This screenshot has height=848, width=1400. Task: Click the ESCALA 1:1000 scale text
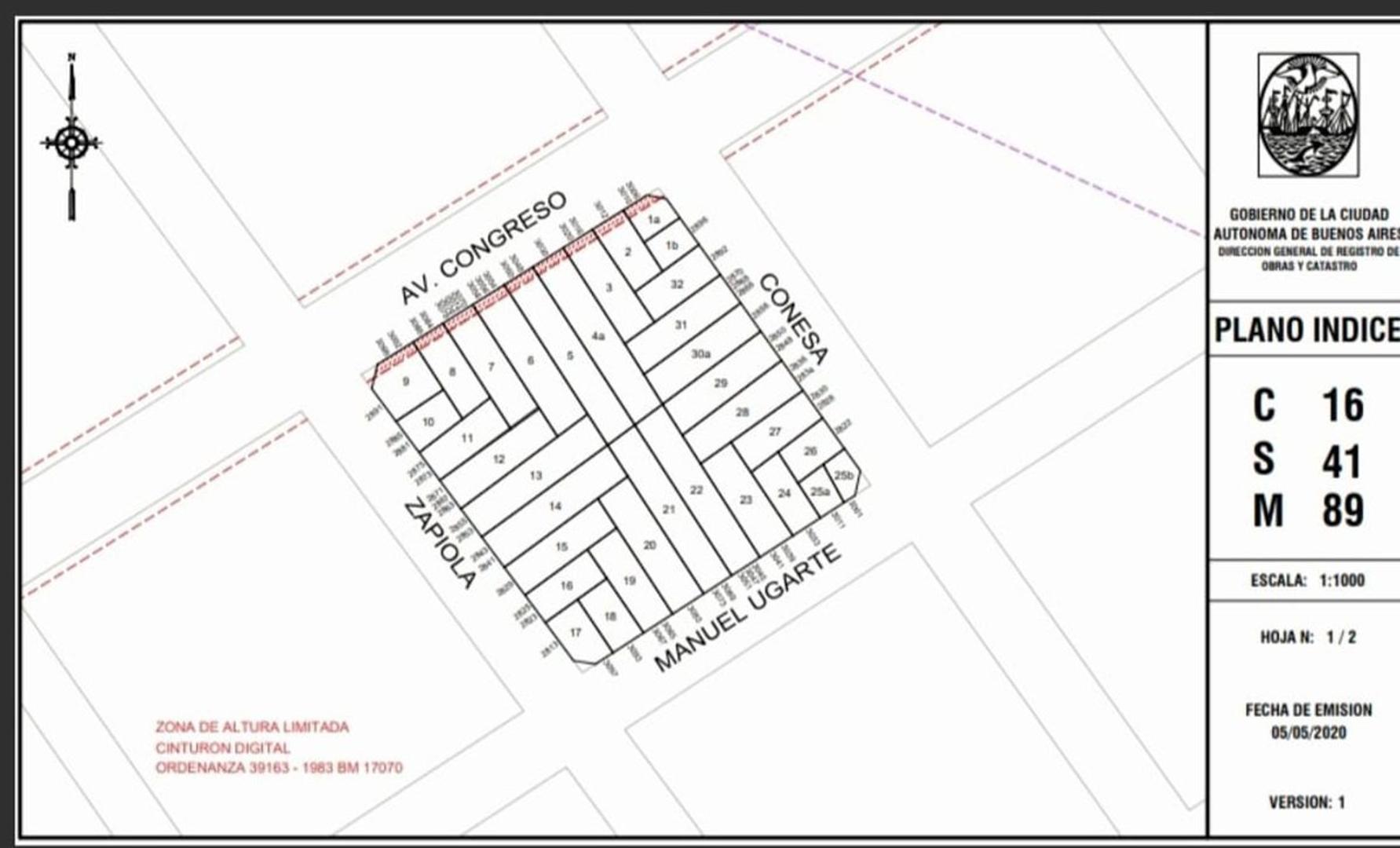1307,580
